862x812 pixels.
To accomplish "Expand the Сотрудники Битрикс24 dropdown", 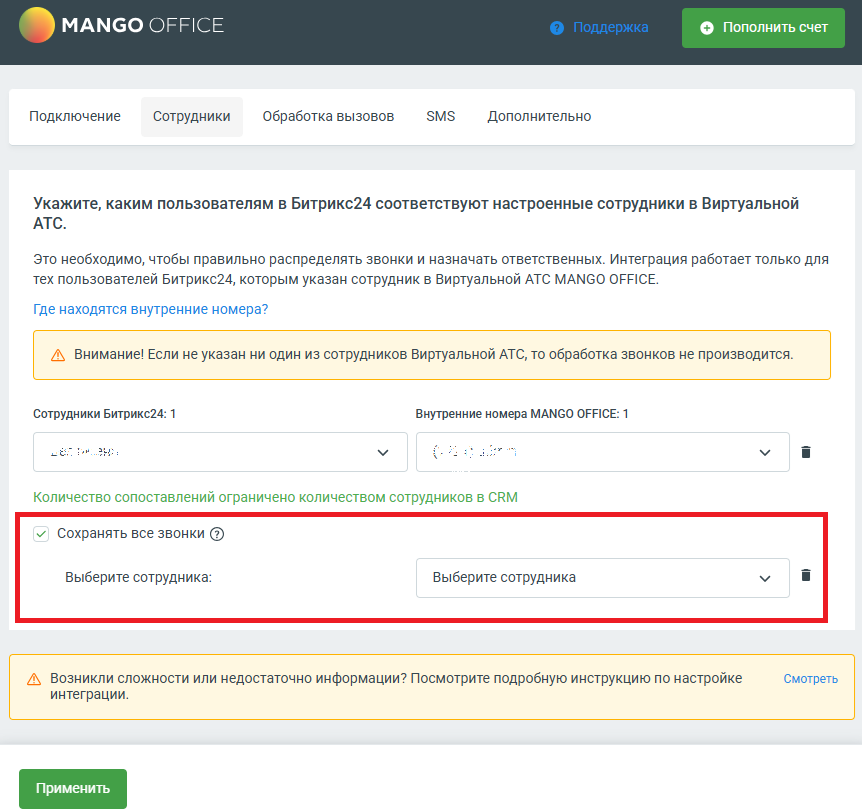I will pos(220,452).
